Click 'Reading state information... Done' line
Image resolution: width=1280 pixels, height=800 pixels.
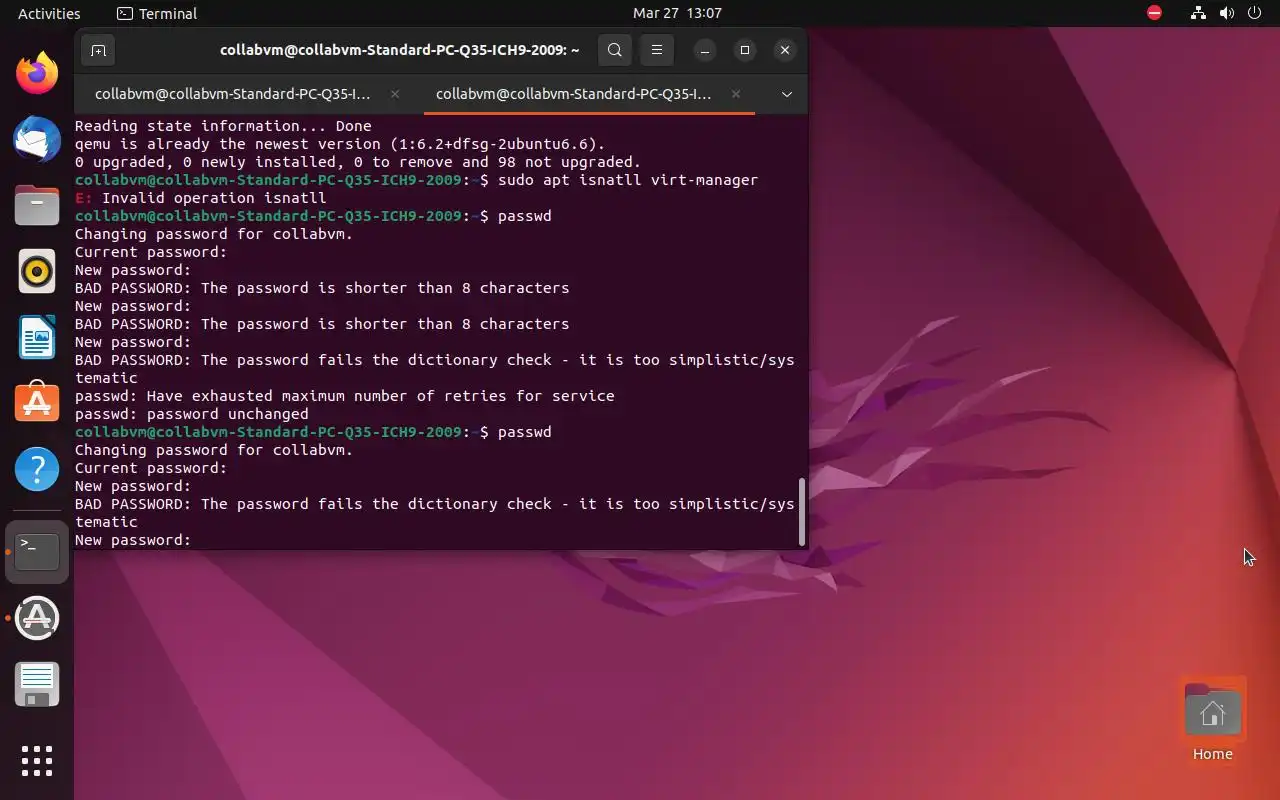click(223, 126)
